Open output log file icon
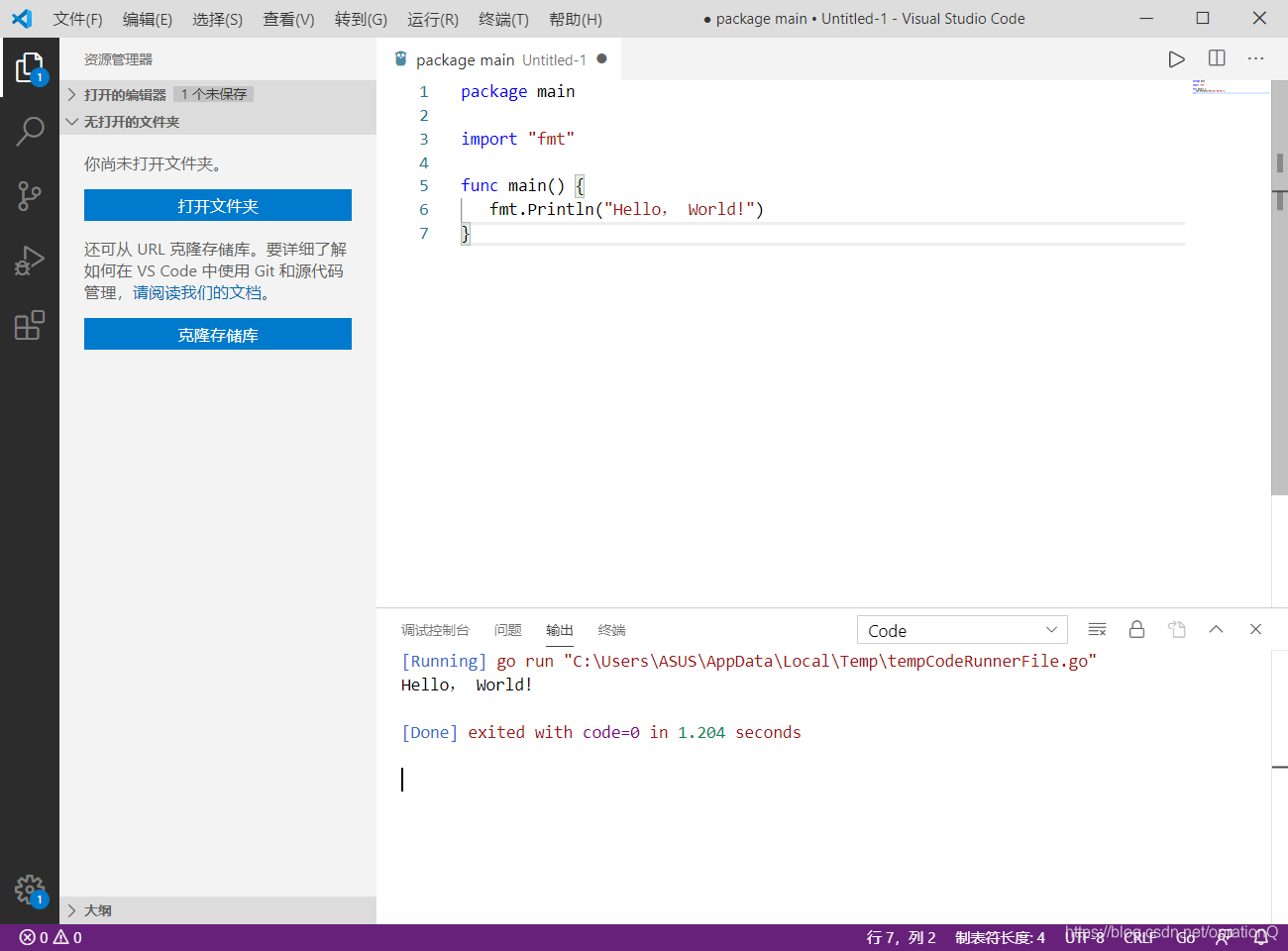Image resolution: width=1288 pixels, height=951 pixels. pos(1176,630)
